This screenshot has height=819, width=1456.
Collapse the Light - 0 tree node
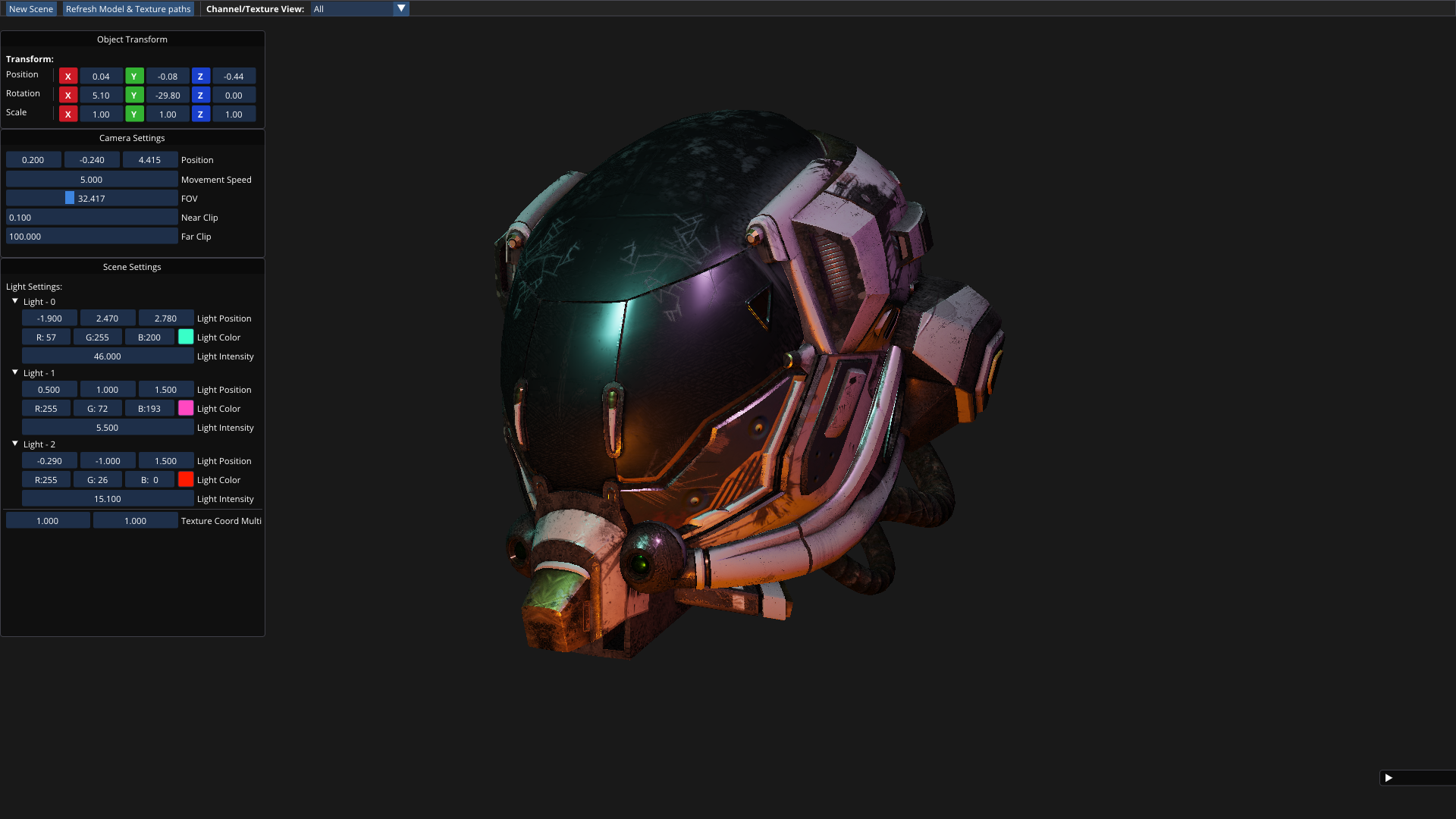click(x=15, y=301)
